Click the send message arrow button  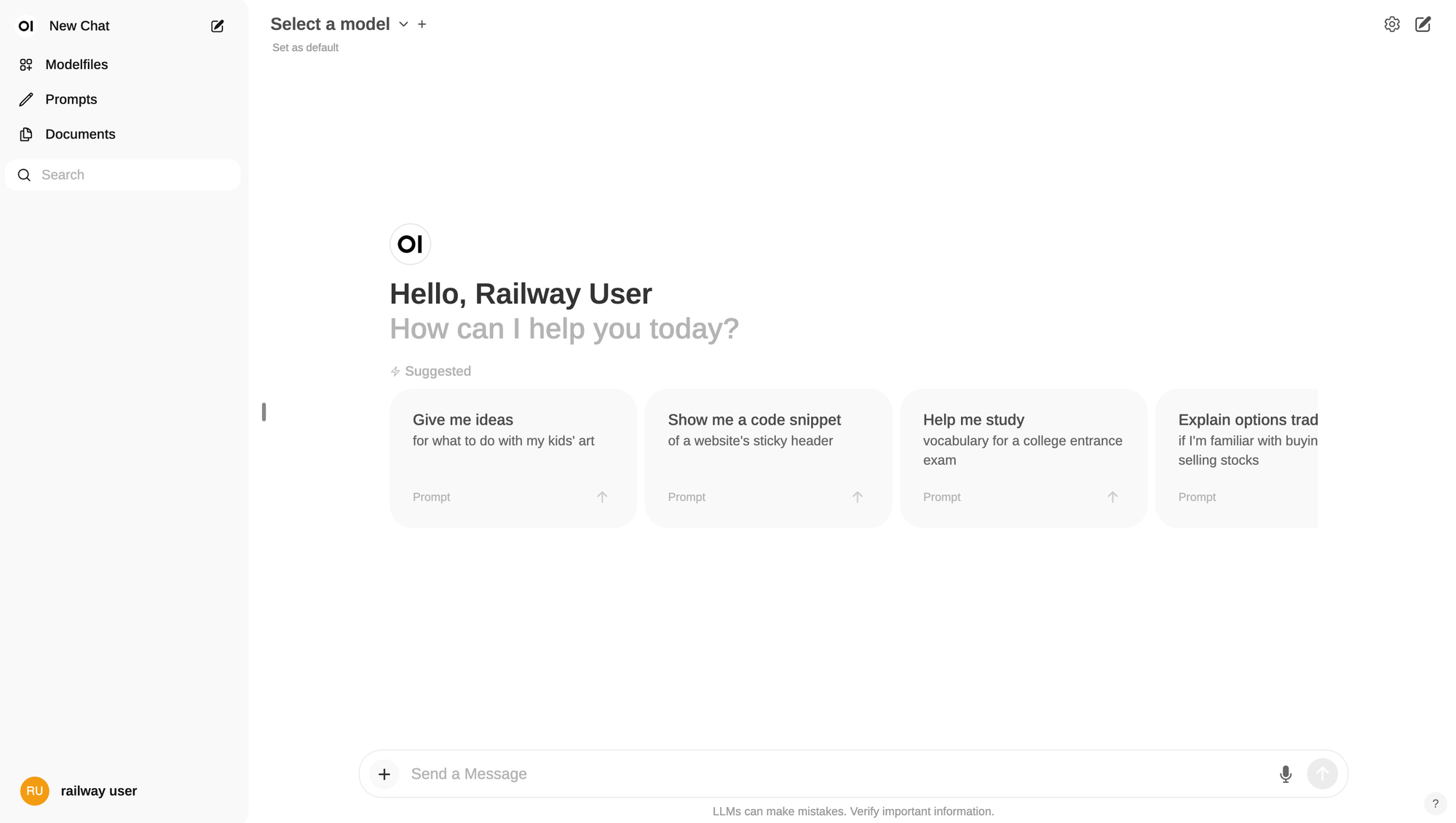click(1323, 773)
